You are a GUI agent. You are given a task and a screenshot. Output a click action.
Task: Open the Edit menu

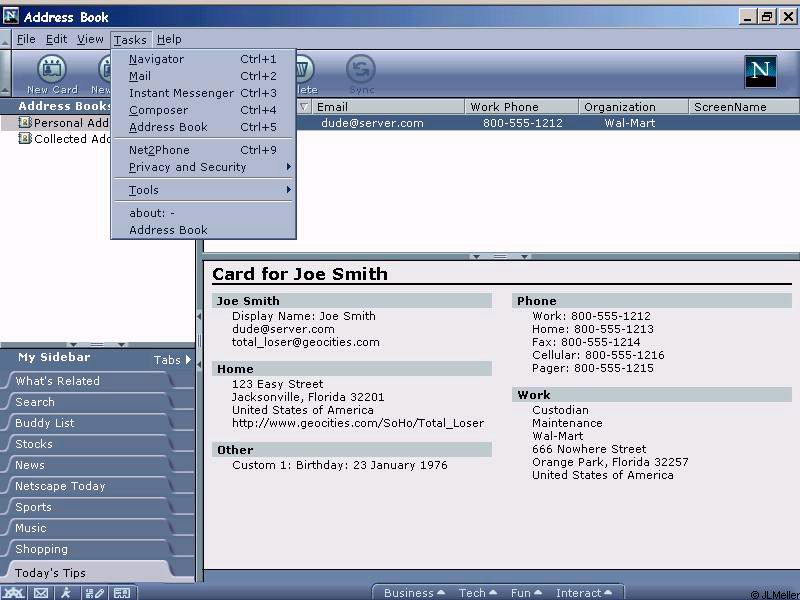coord(56,39)
